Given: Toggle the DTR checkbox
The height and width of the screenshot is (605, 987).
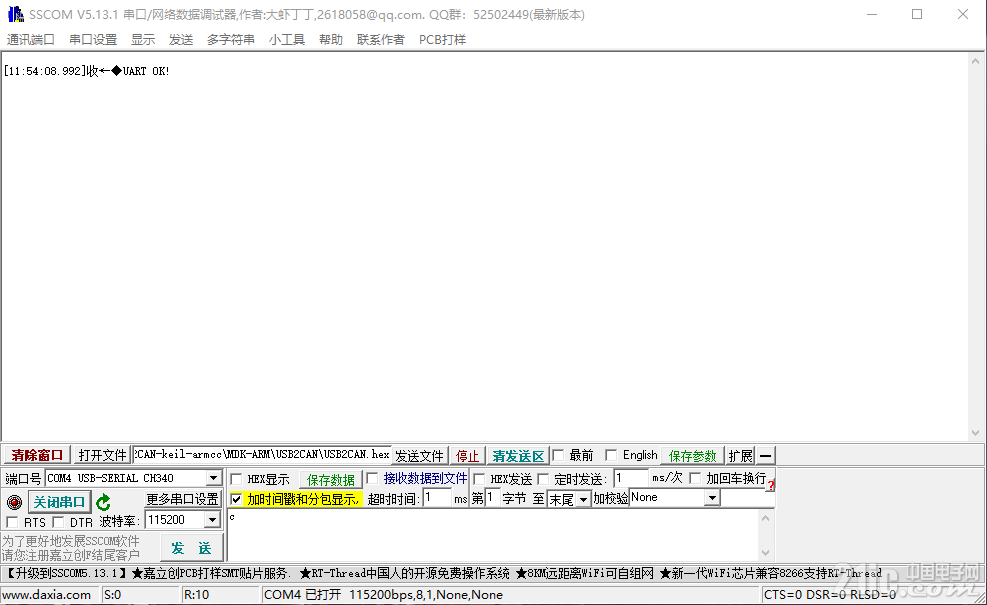Looking at the screenshot, I should click(58, 522).
